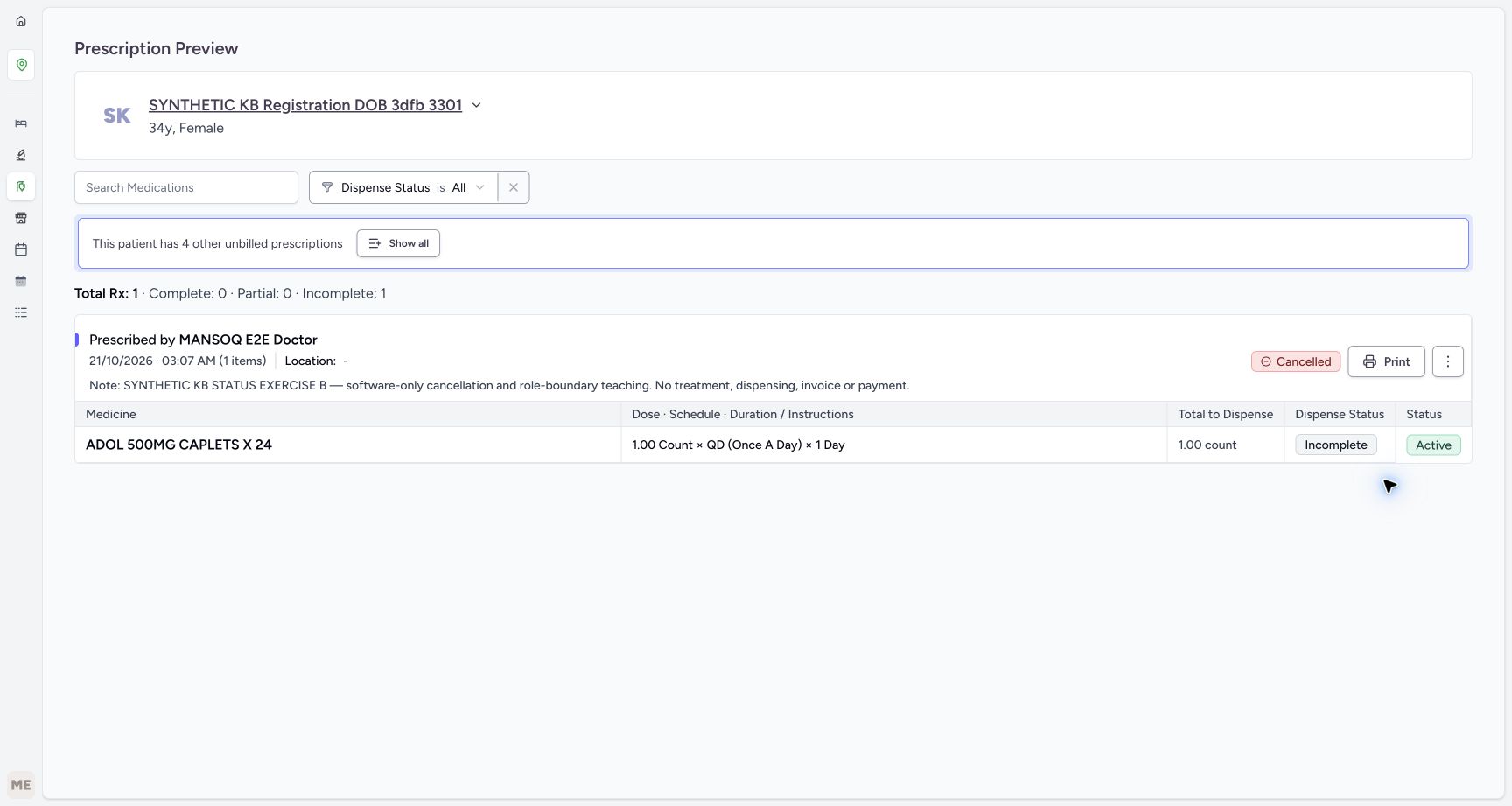Click the Active status badge

click(1433, 445)
